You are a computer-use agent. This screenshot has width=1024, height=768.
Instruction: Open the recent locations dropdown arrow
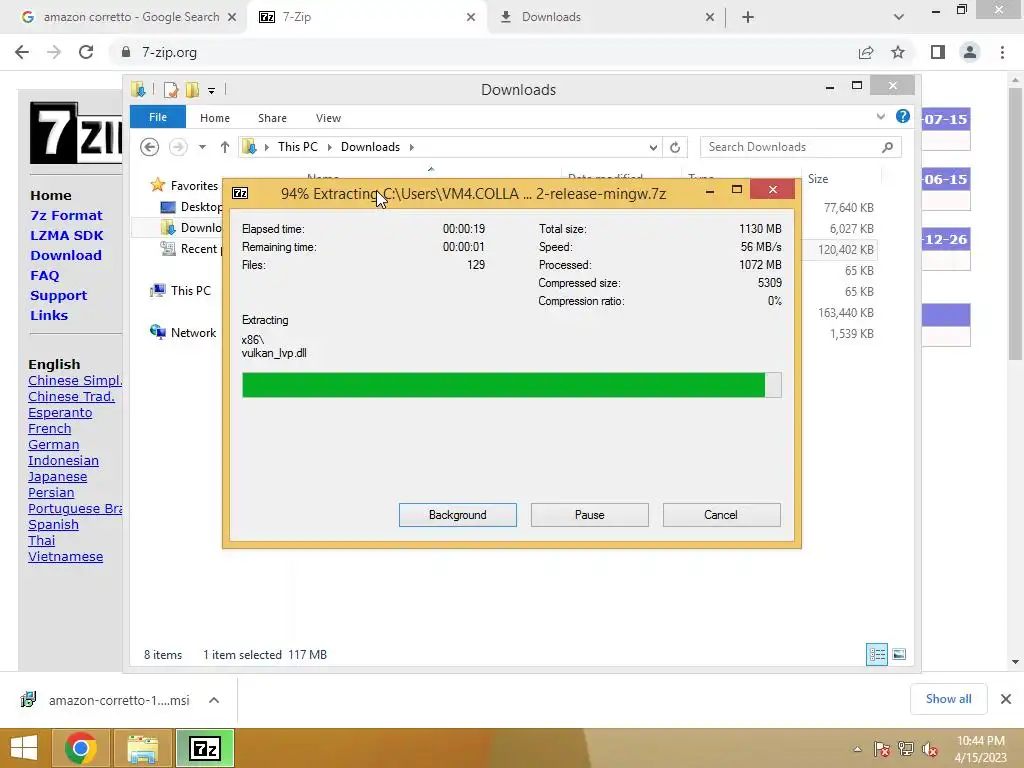[x=202, y=147]
